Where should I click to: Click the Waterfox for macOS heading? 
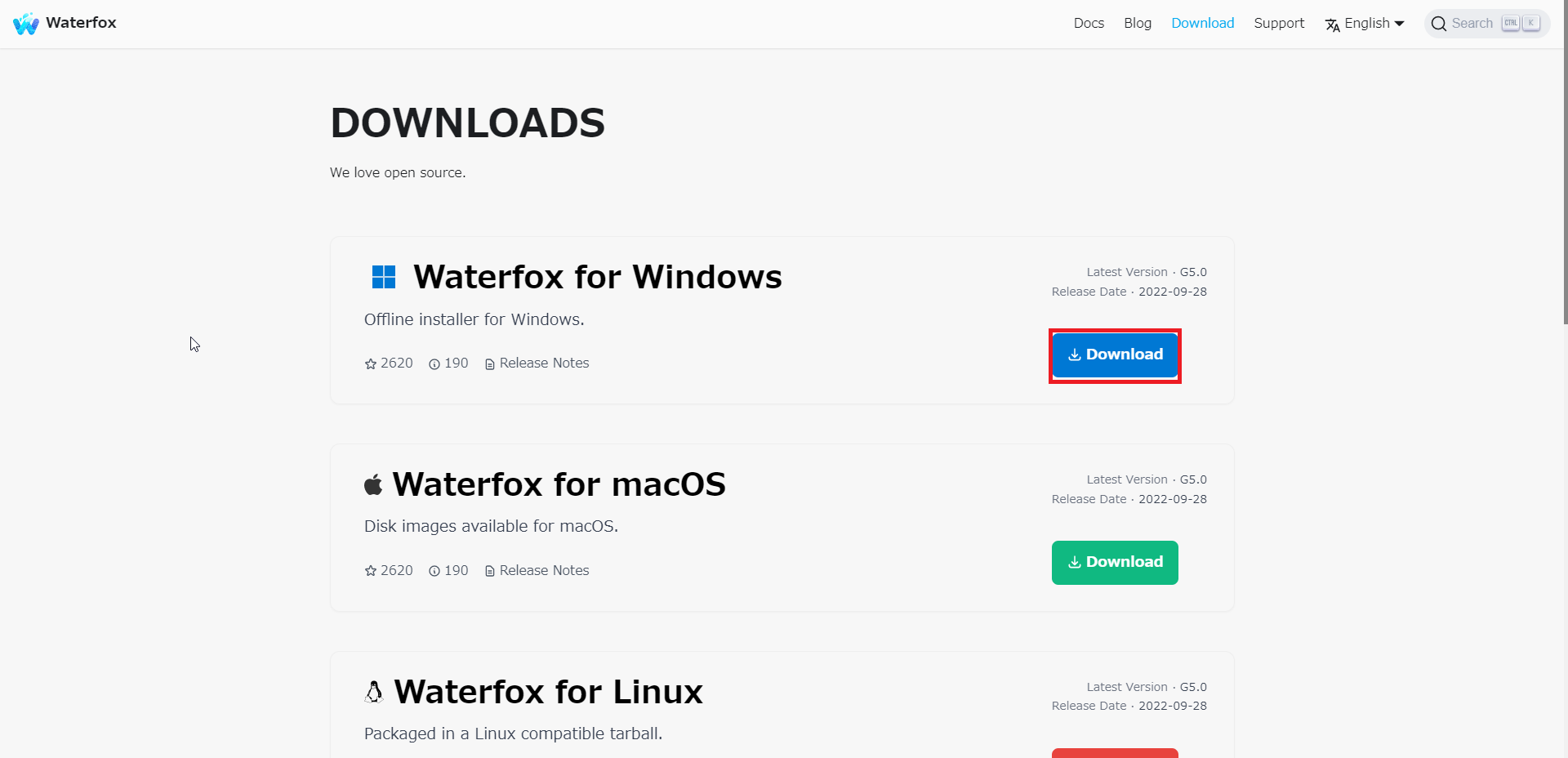pyautogui.click(x=559, y=484)
